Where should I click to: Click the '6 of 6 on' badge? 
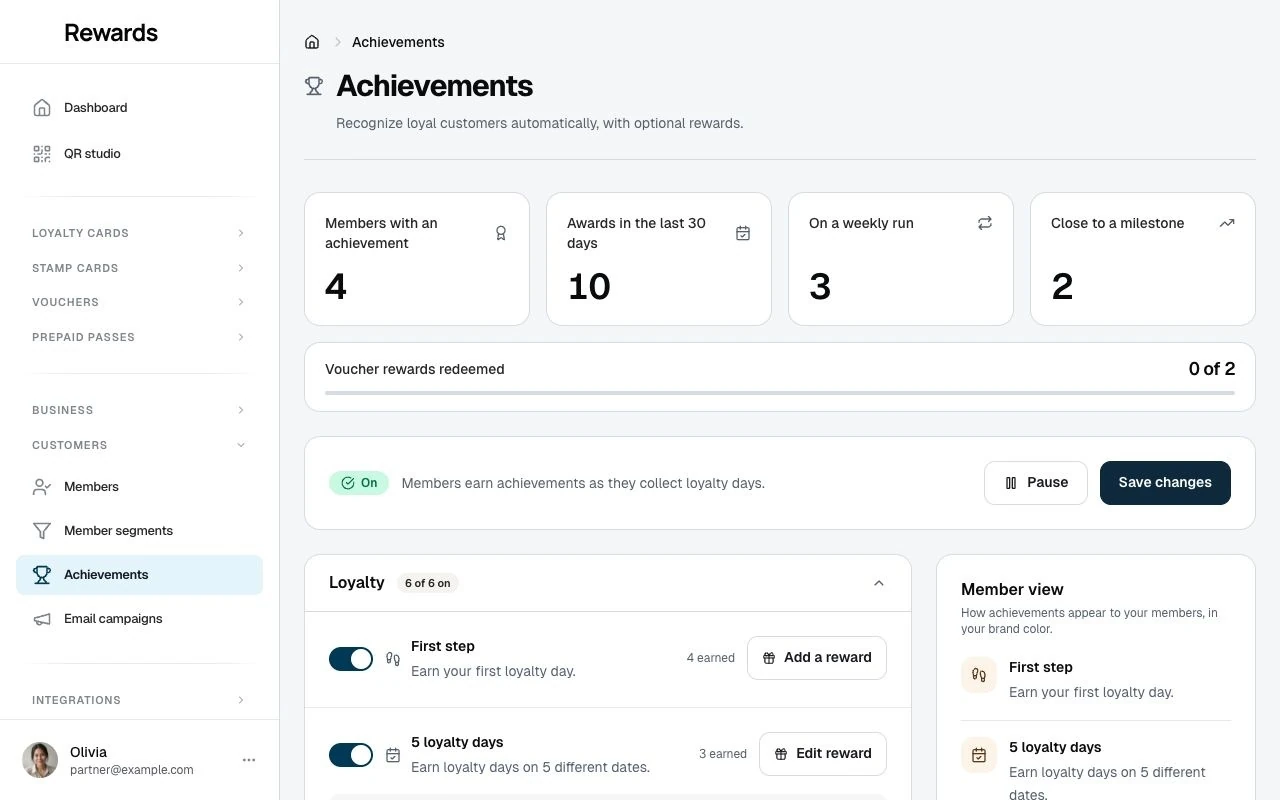click(428, 583)
